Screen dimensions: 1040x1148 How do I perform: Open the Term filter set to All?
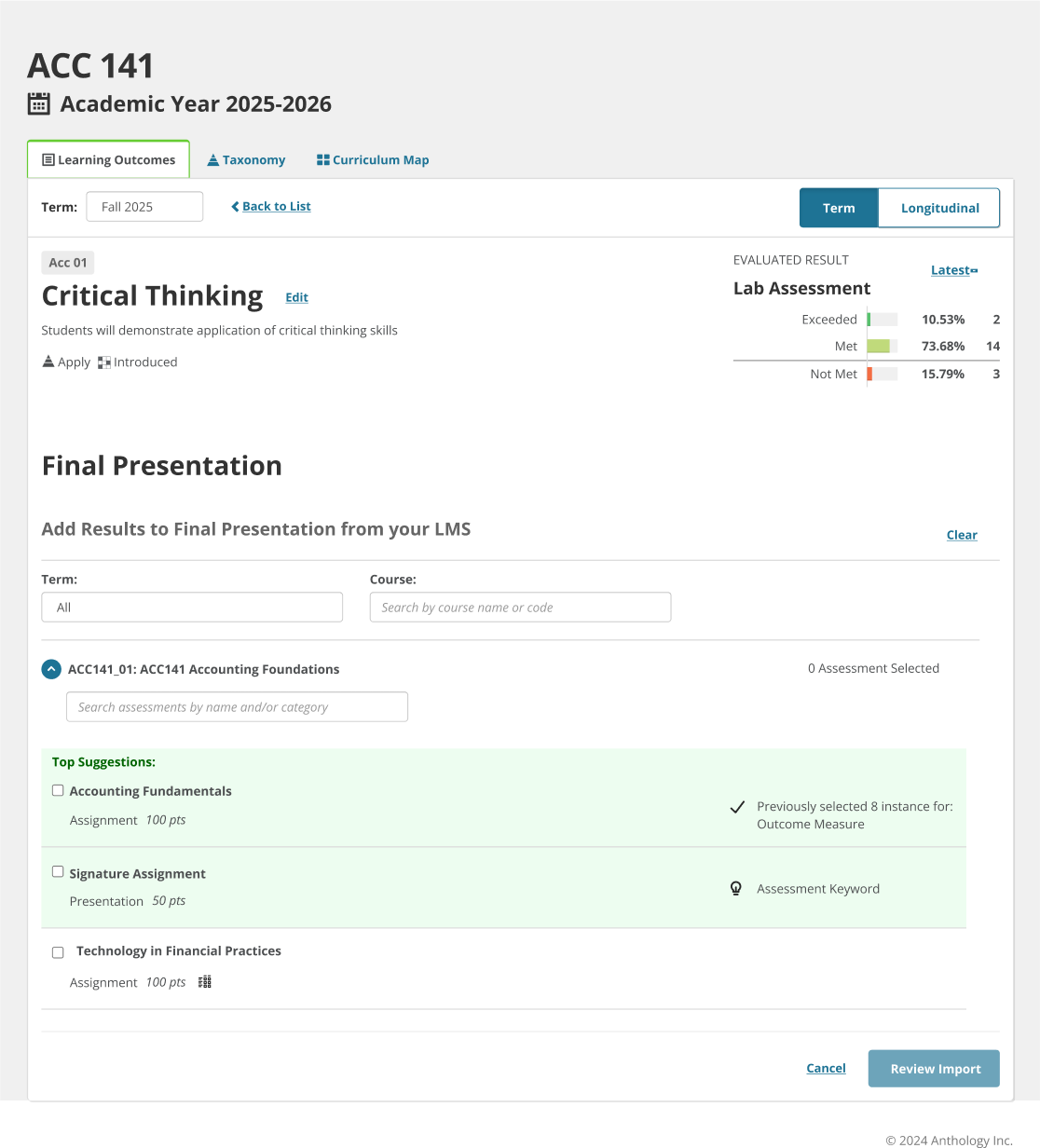click(x=192, y=608)
